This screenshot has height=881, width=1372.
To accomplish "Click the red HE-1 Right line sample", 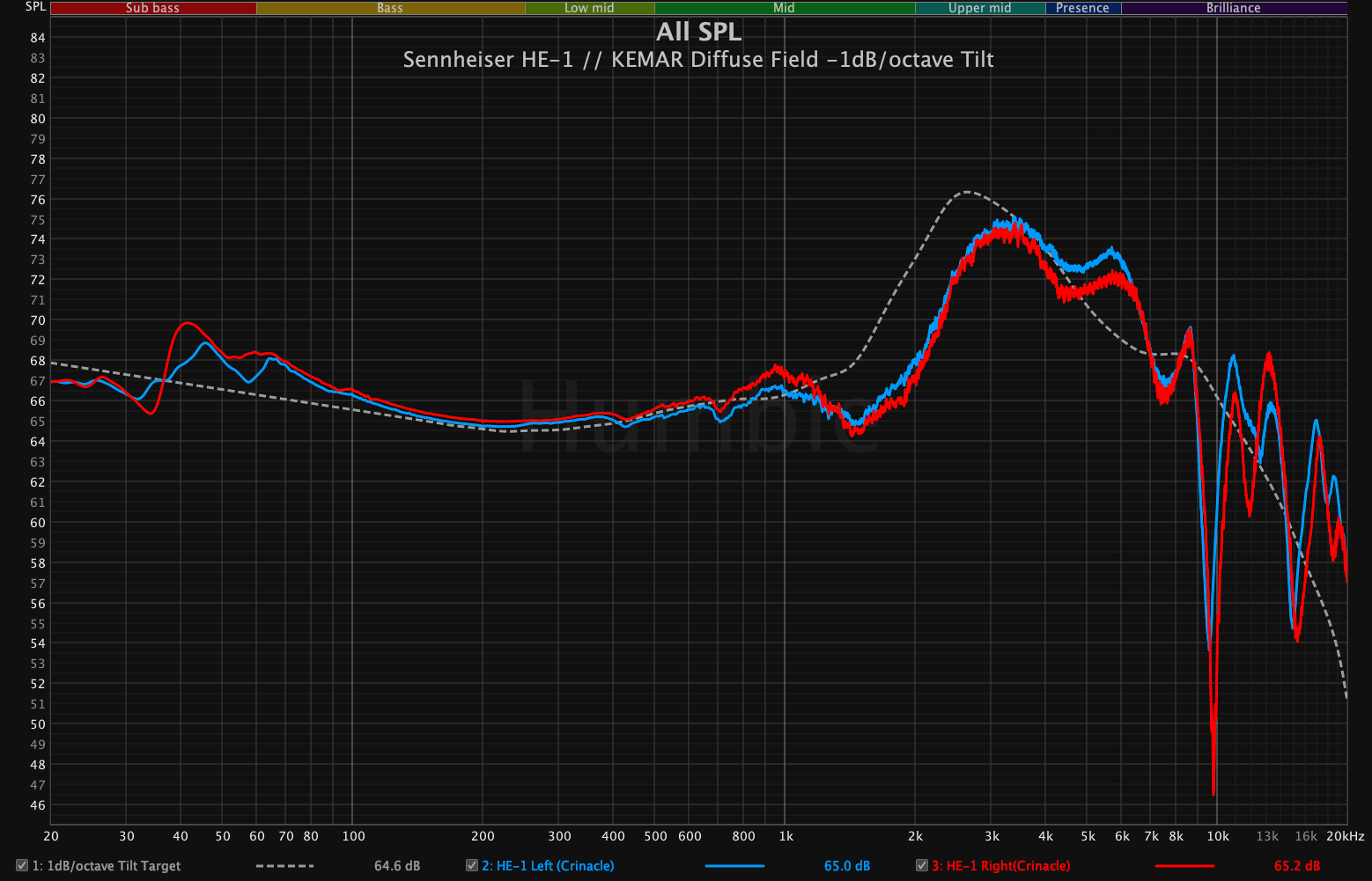I will coord(1184,866).
